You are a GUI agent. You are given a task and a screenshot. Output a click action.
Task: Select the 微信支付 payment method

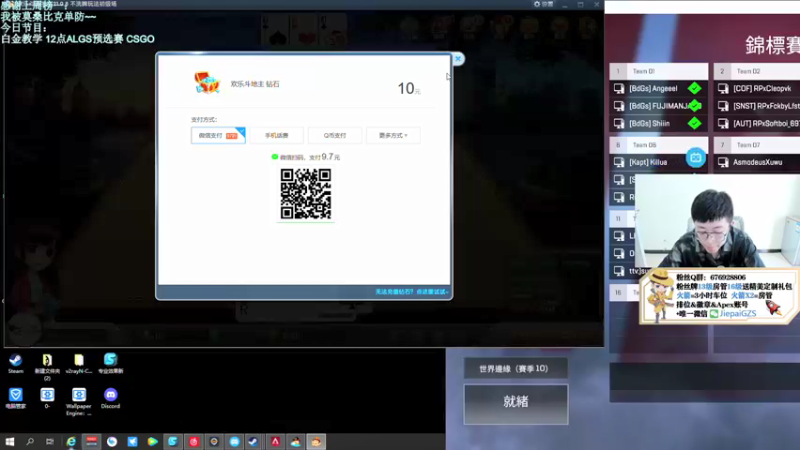(x=218, y=135)
